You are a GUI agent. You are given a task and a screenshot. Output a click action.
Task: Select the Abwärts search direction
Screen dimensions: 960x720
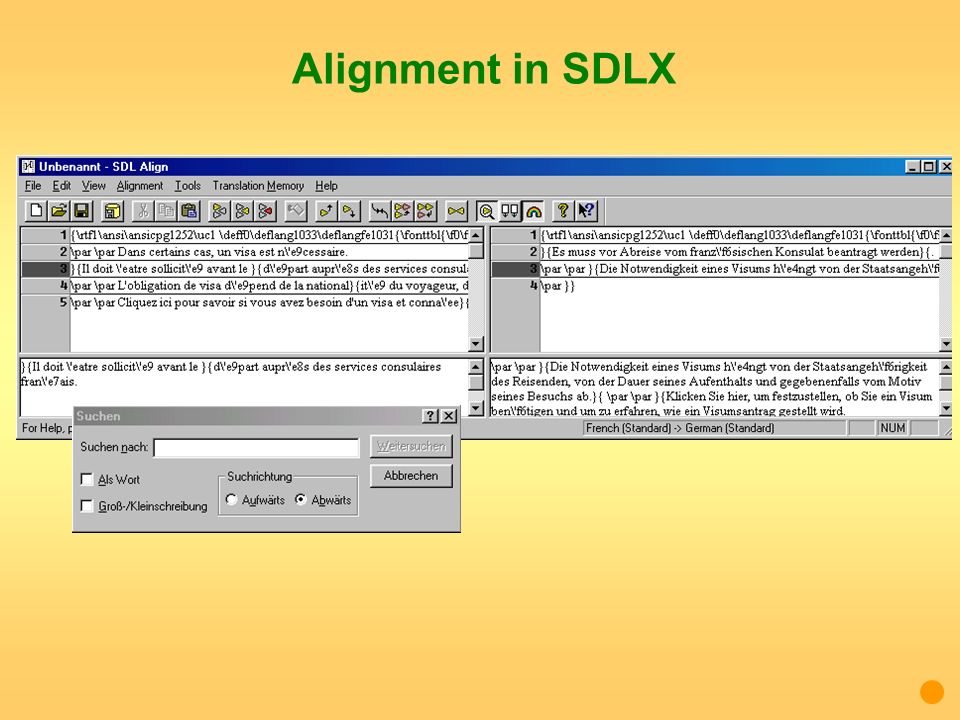(x=301, y=500)
